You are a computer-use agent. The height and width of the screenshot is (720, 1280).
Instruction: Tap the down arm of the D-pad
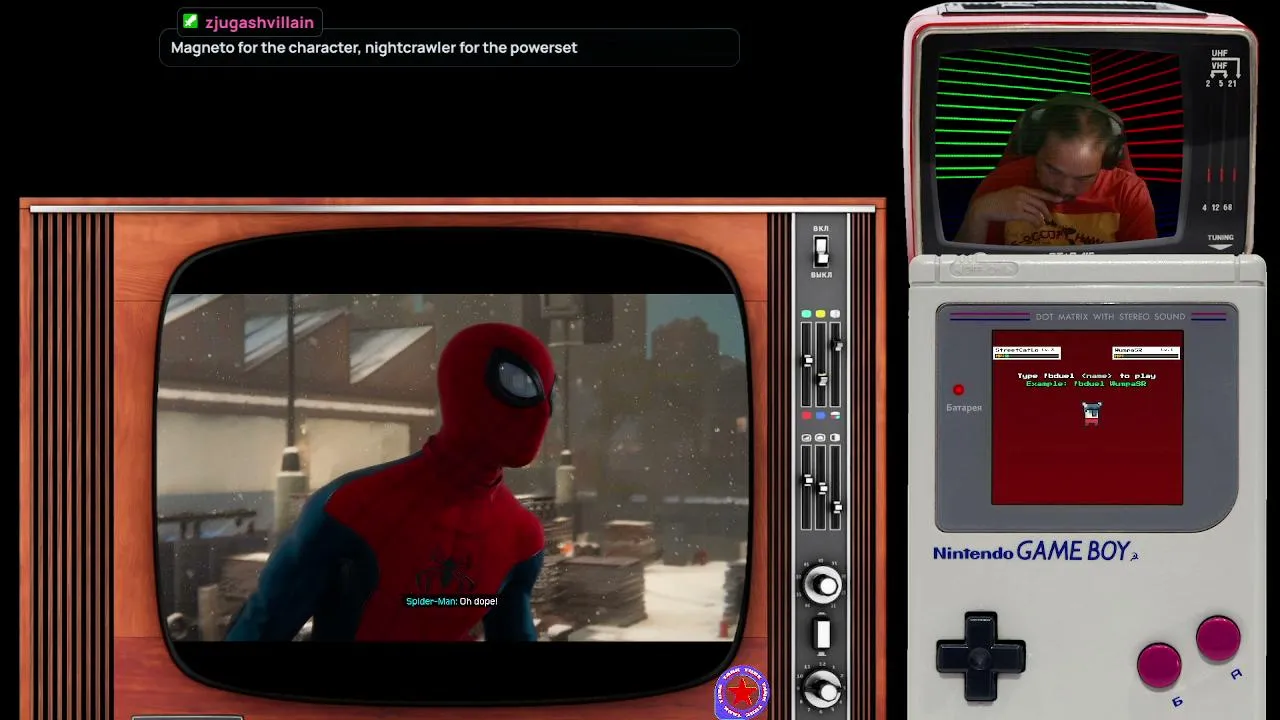(x=980, y=687)
